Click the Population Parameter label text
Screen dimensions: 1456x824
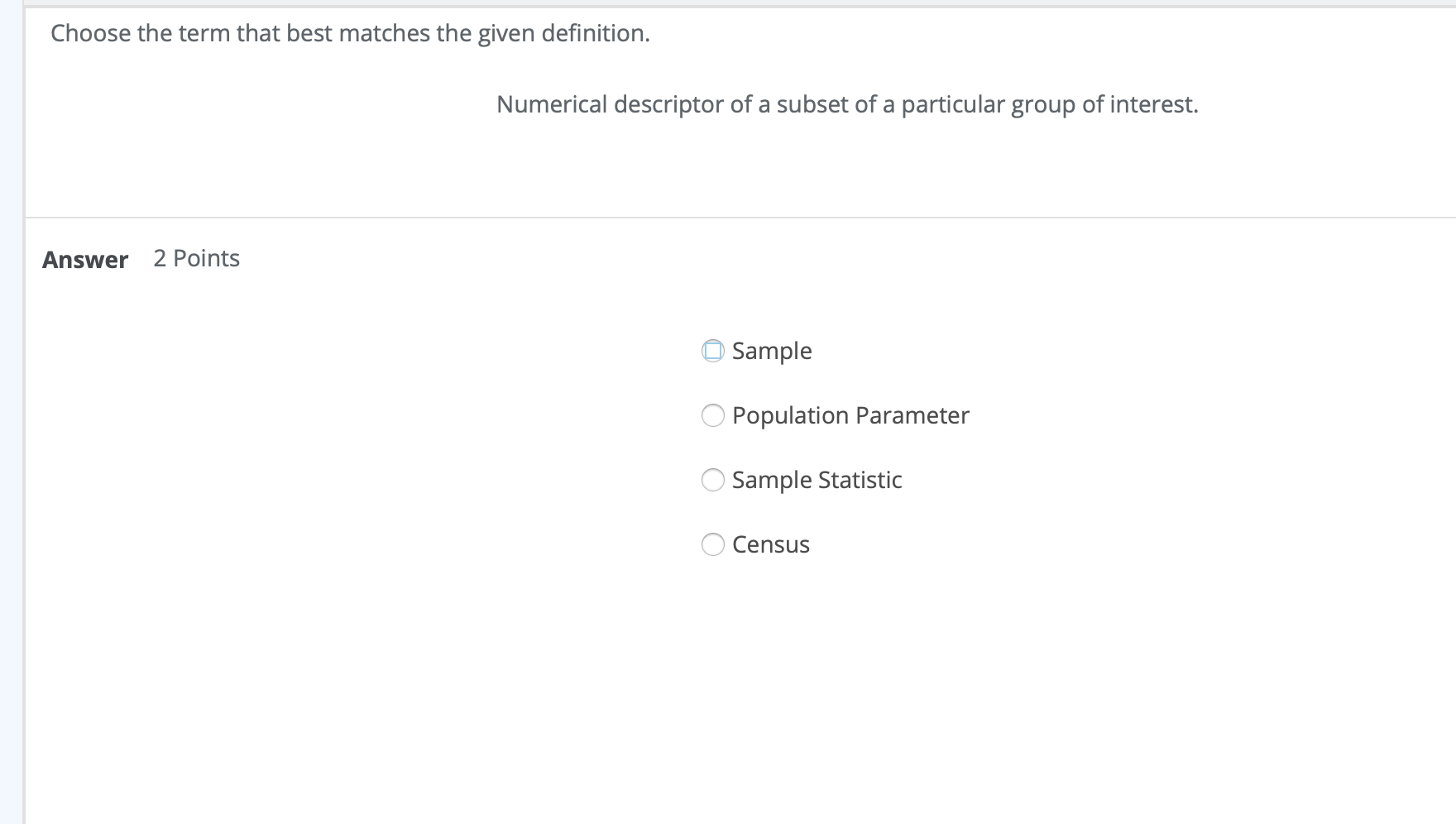point(850,415)
